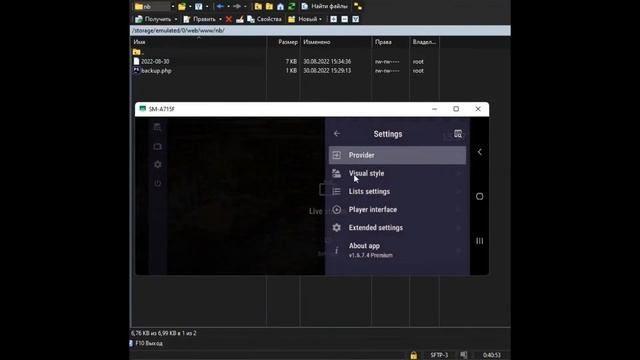Expand the Получить dropdown arrow
The height and width of the screenshot is (360, 640).
(x=176, y=19)
